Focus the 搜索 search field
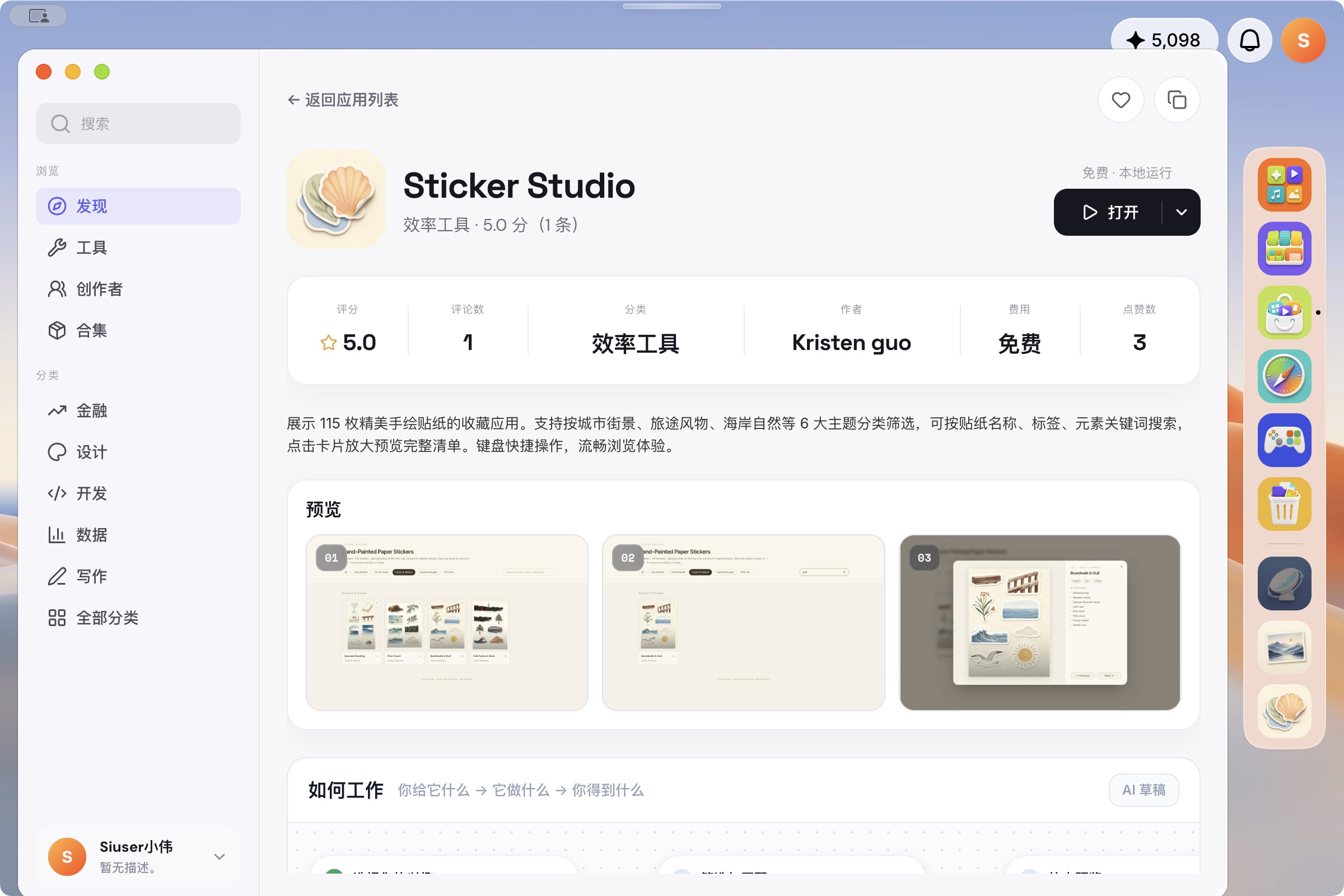1344x896 pixels. [138, 123]
